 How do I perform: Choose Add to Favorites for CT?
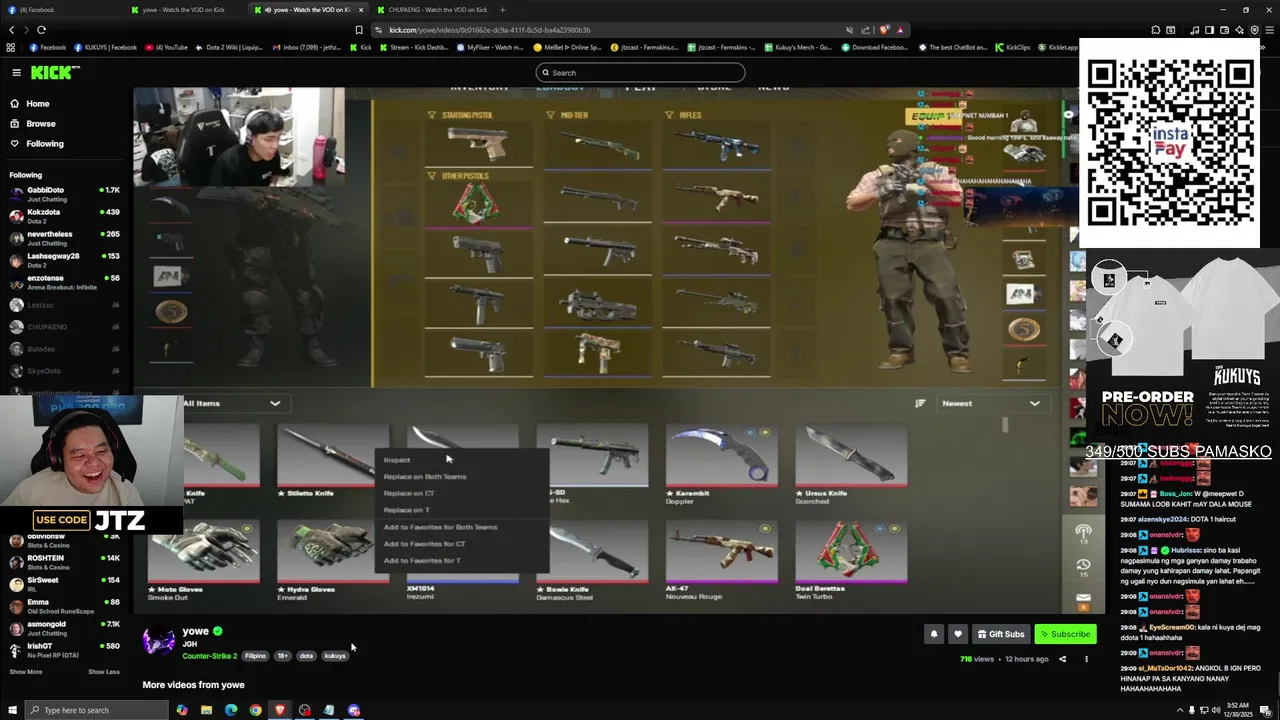[424, 544]
